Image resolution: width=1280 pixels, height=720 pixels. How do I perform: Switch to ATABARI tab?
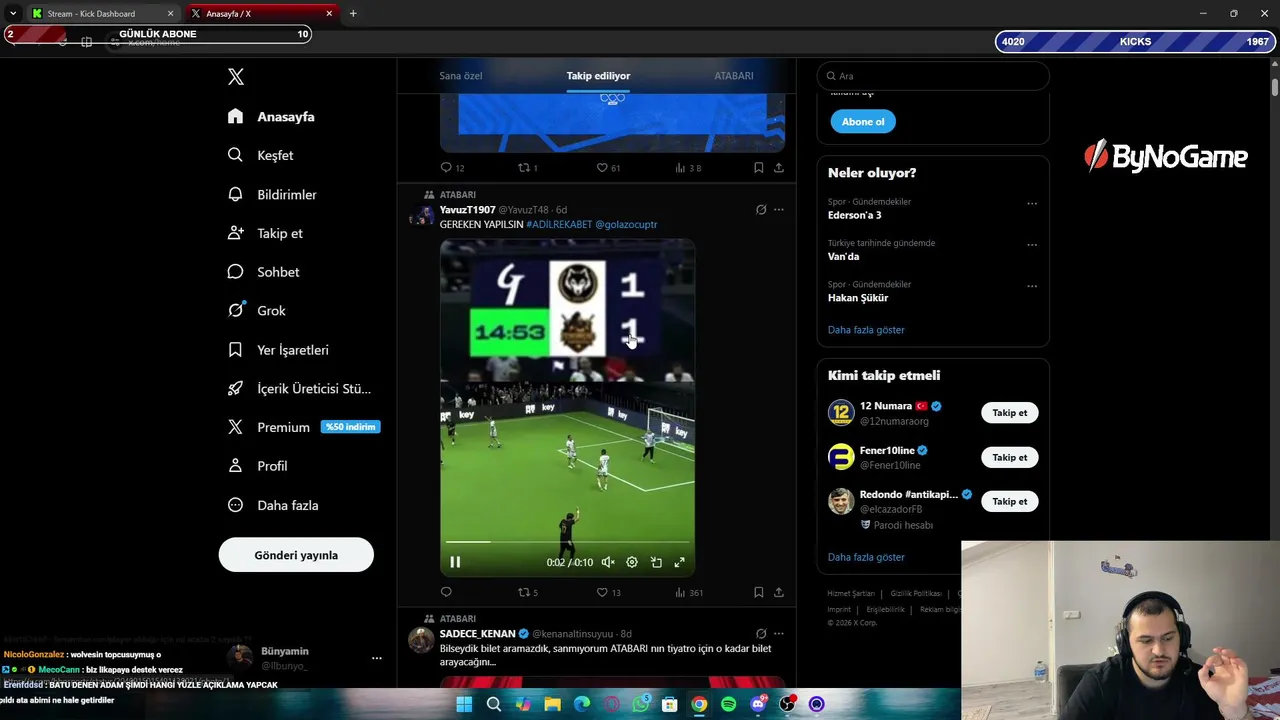[x=734, y=76]
